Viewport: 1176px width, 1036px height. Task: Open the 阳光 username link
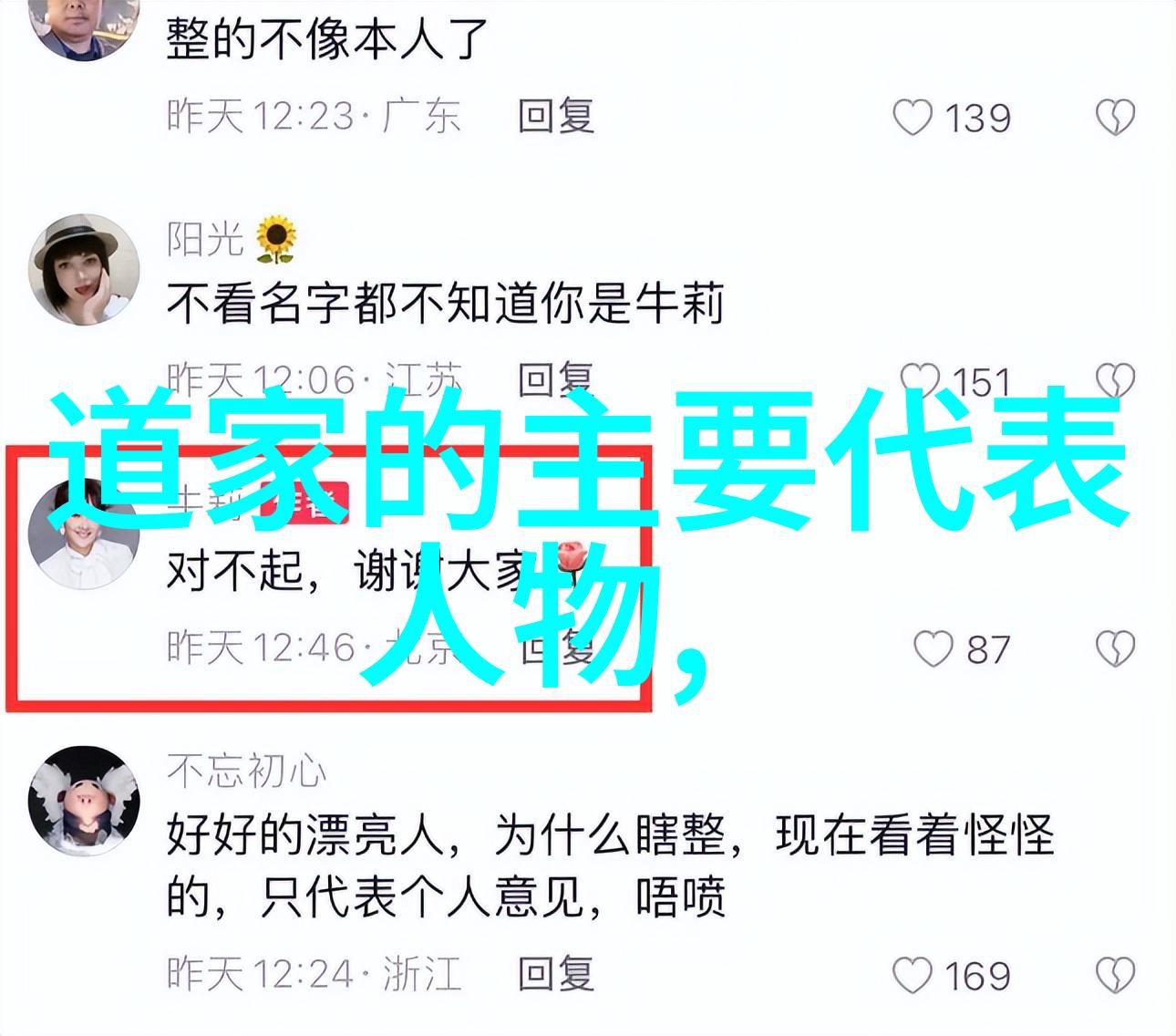click(x=205, y=239)
